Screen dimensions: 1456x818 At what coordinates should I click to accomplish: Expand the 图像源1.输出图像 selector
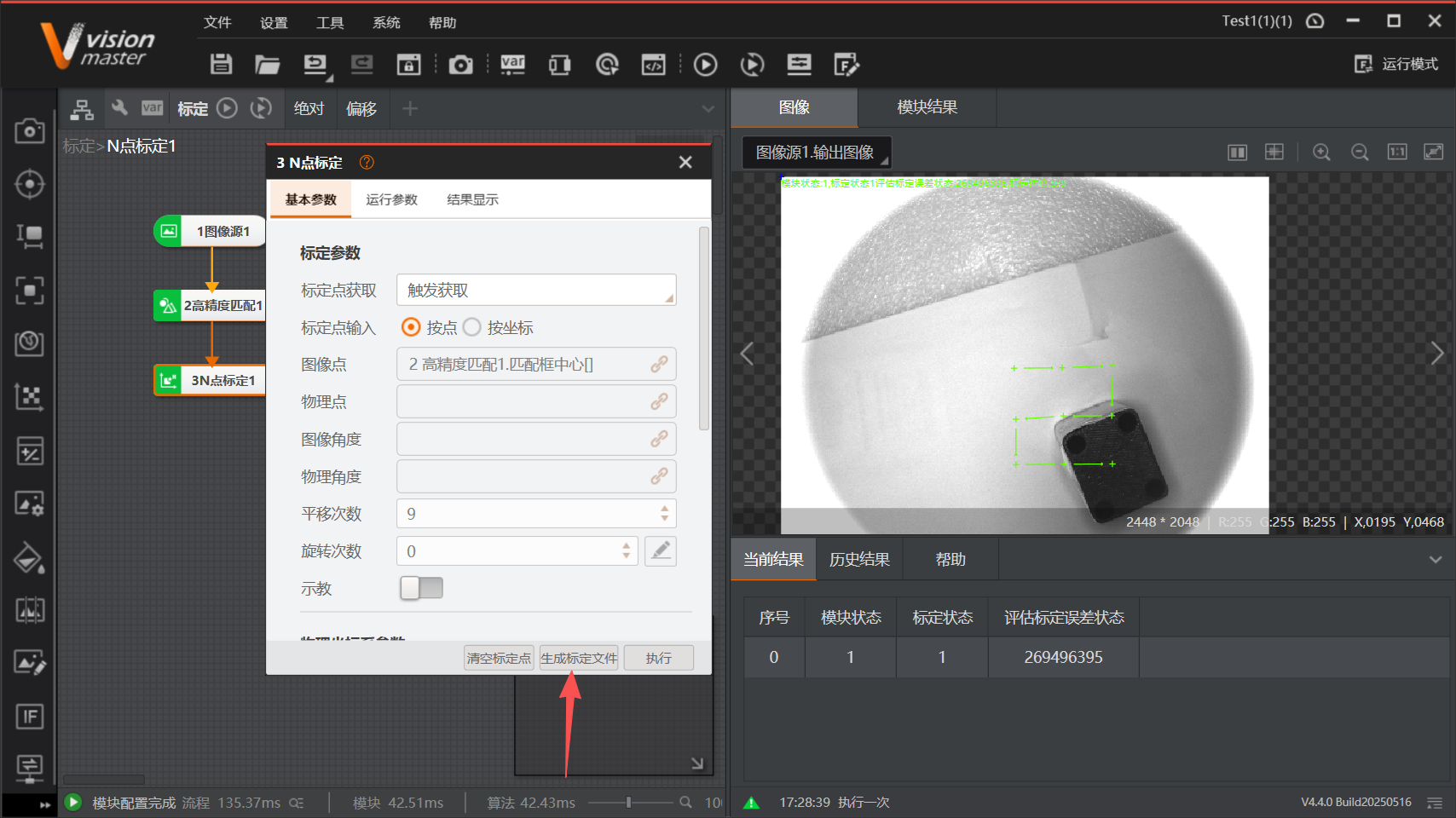816,153
